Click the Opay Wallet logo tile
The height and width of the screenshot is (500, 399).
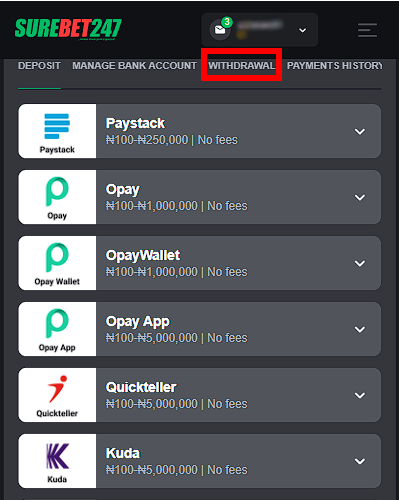click(x=57, y=263)
